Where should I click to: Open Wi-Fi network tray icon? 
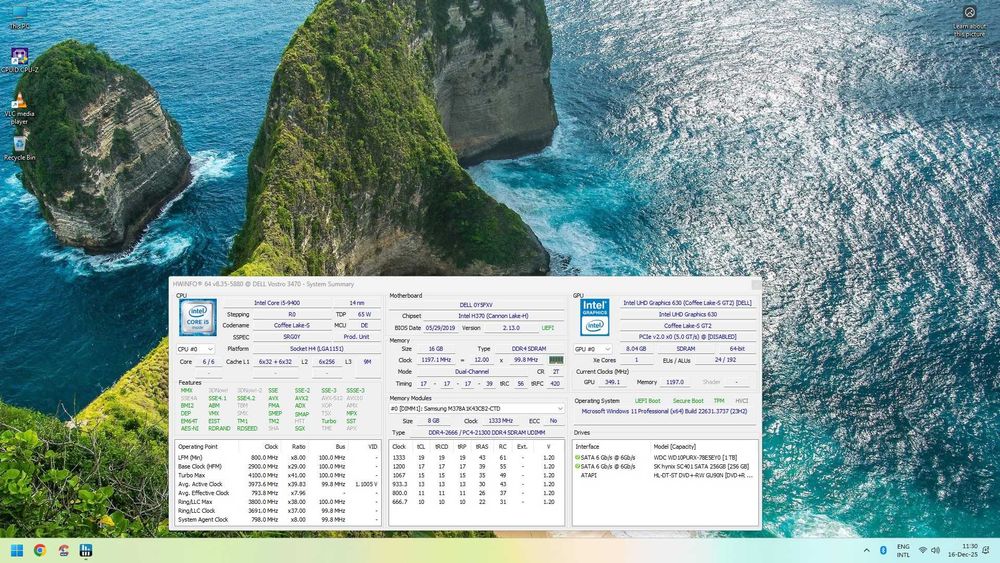pos(922,550)
